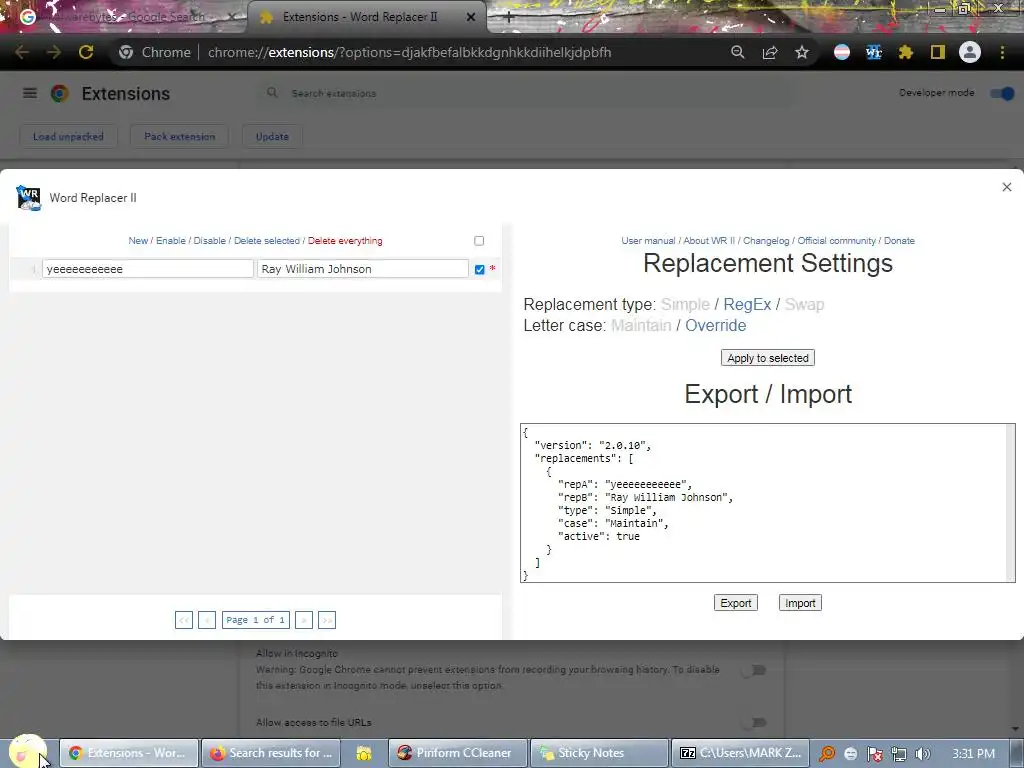Open the Donate link

[899, 241]
